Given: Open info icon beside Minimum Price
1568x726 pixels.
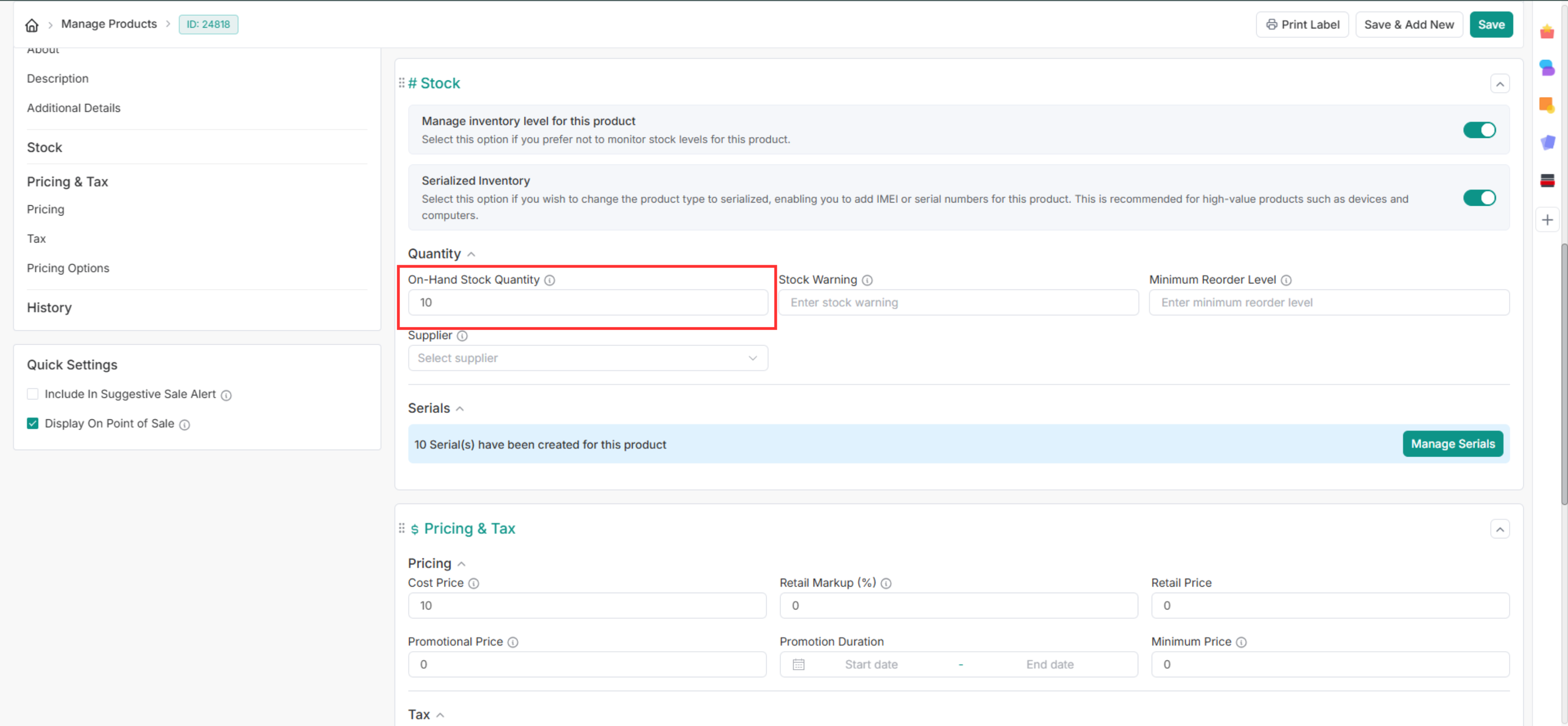Looking at the screenshot, I should click(1242, 642).
